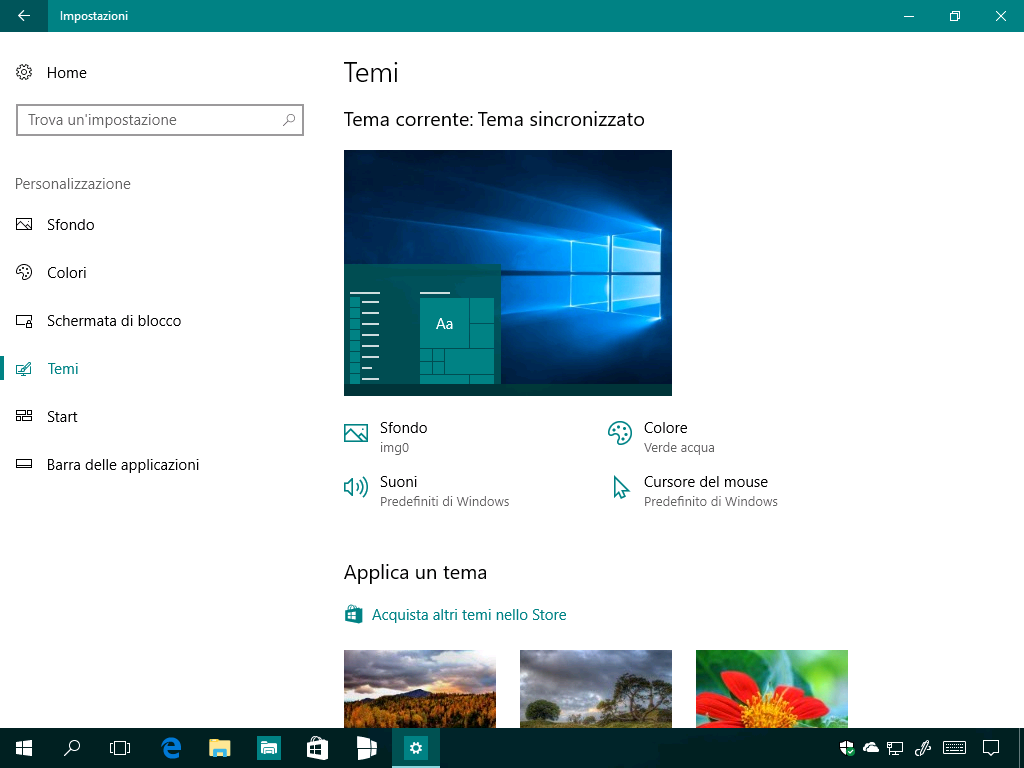The height and width of the screenshot is (768, 1024).
Task: Select Schermata di blocco settings
Action: 114,321
